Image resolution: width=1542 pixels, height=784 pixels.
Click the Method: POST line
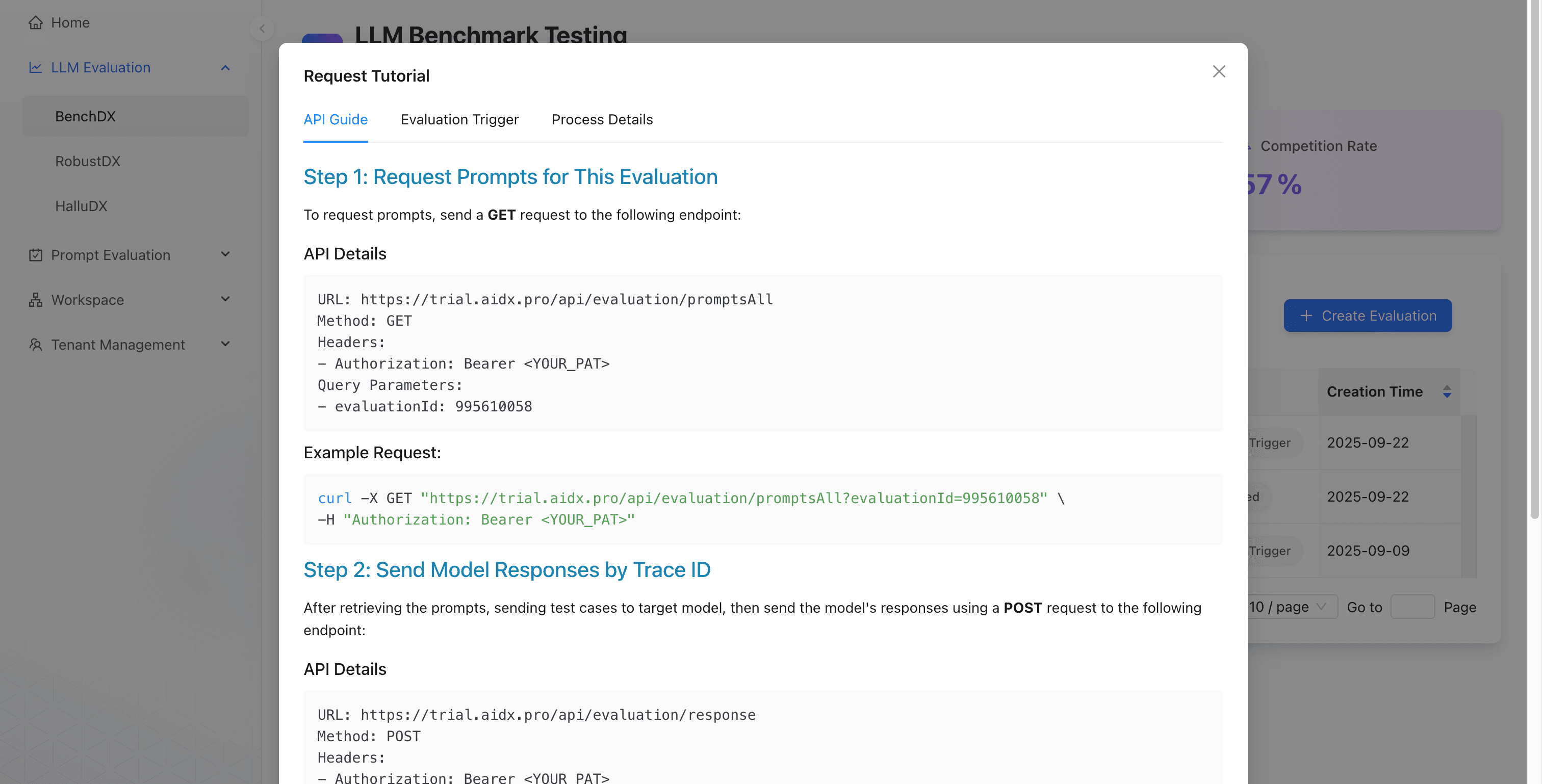pyautogui.click(x=369, y=736)
